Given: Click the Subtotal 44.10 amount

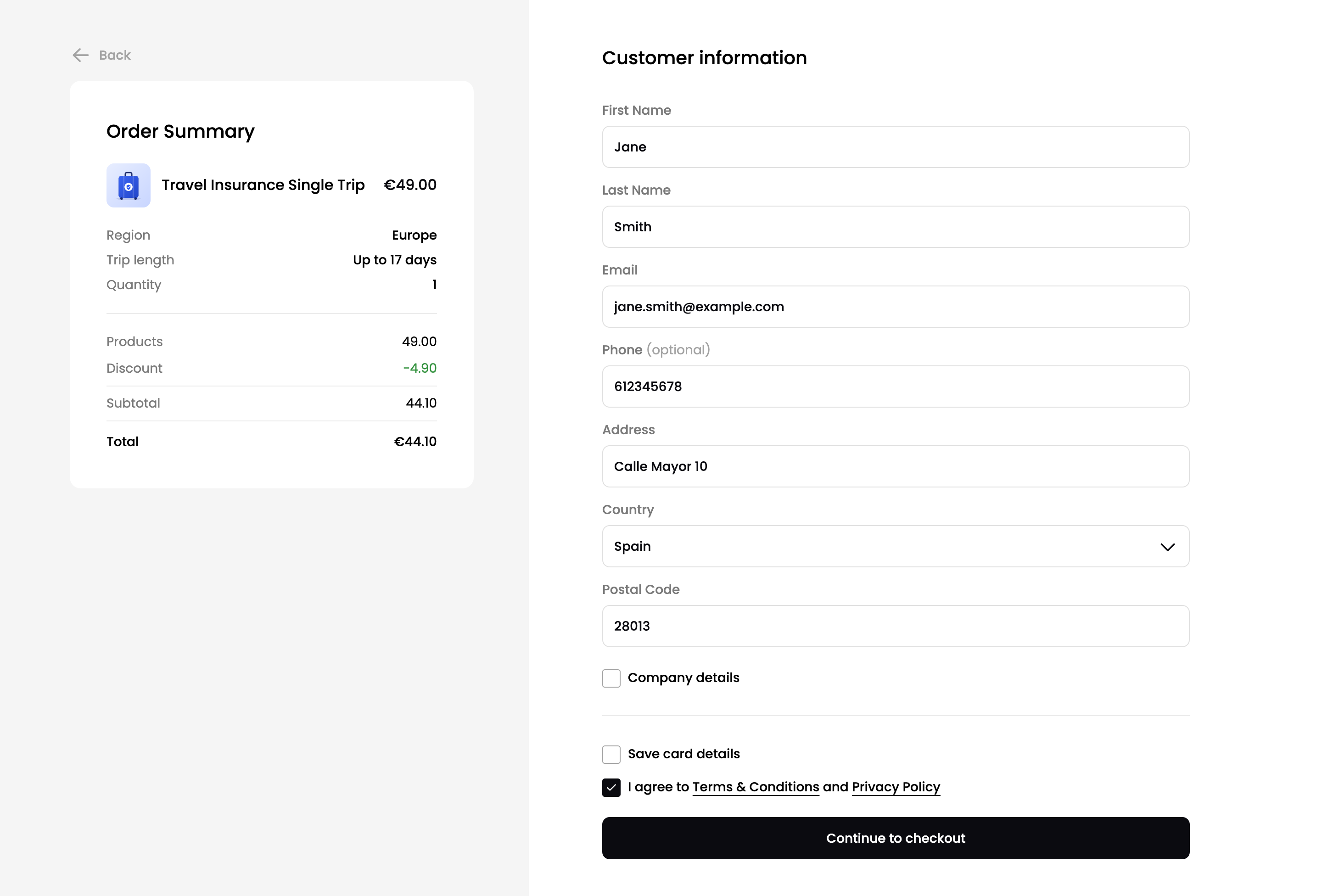Looking at the screenshot, I should click(421, 403).
